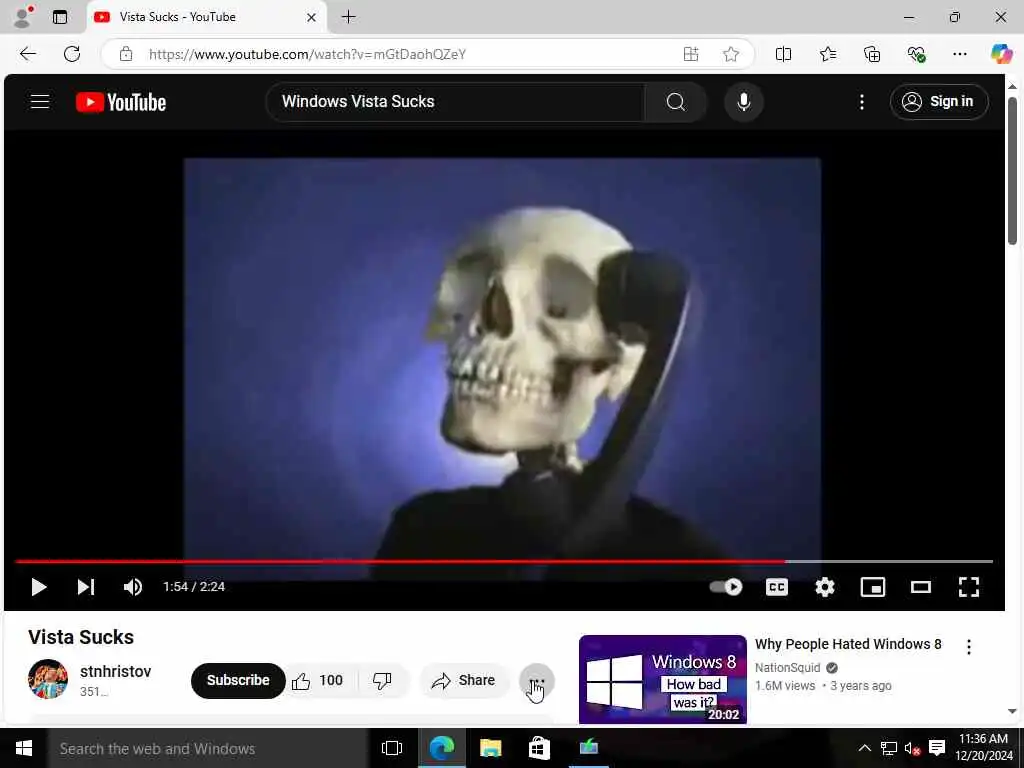Click the Sign in button
Viewport: 1024px width, 768px height.
[938, 102]
